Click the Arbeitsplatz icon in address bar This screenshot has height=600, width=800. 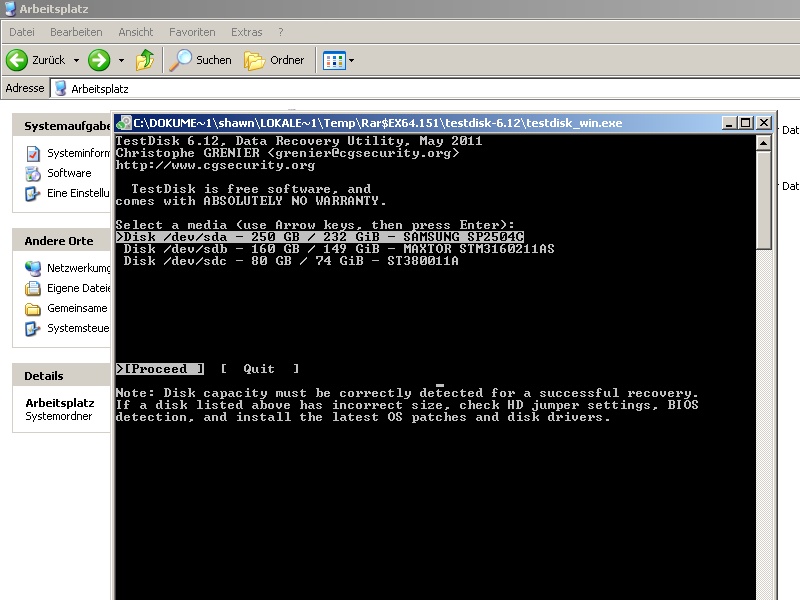pos(60,88)
